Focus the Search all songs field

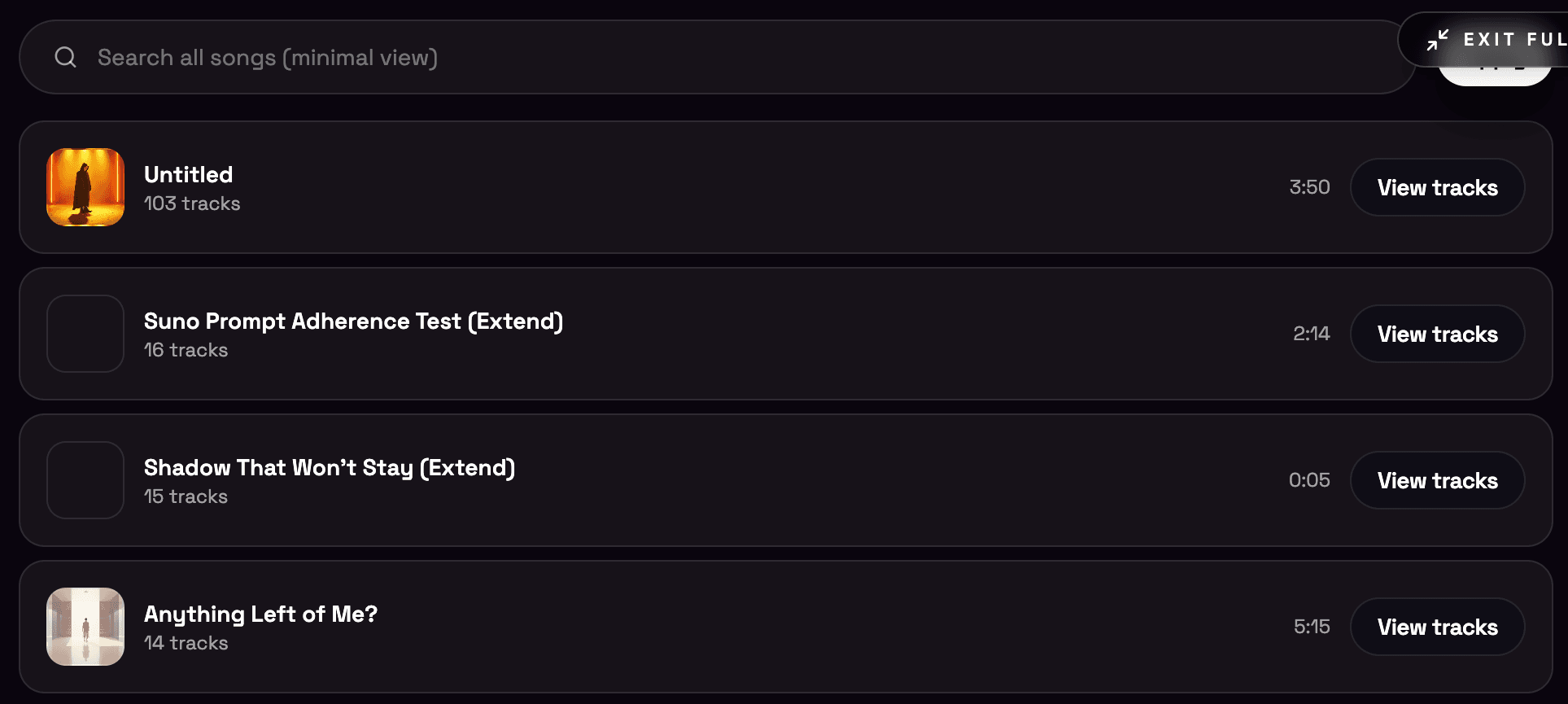(x=651, y=57)
